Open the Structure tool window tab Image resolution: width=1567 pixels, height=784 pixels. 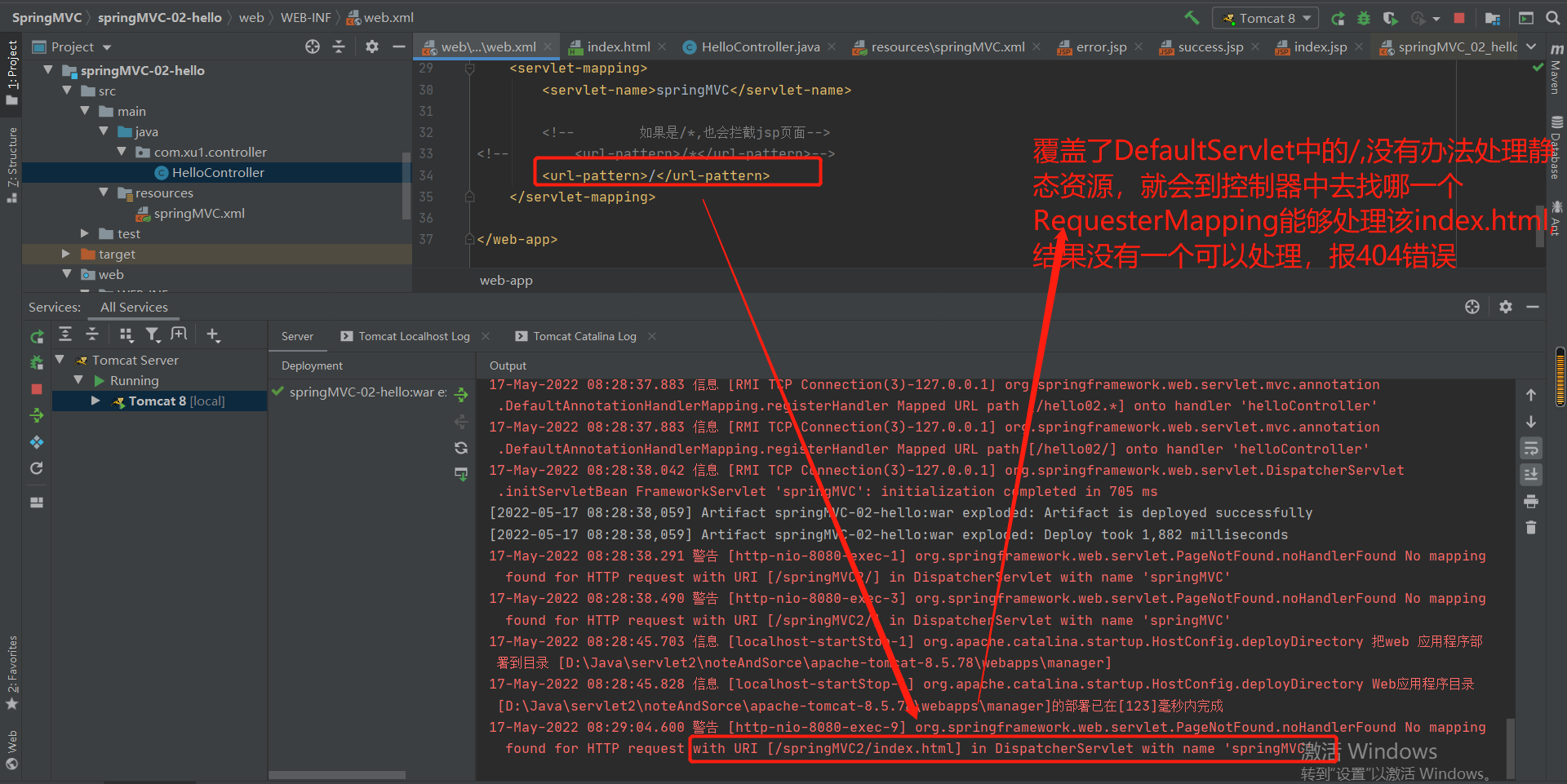tap(12, 163)
